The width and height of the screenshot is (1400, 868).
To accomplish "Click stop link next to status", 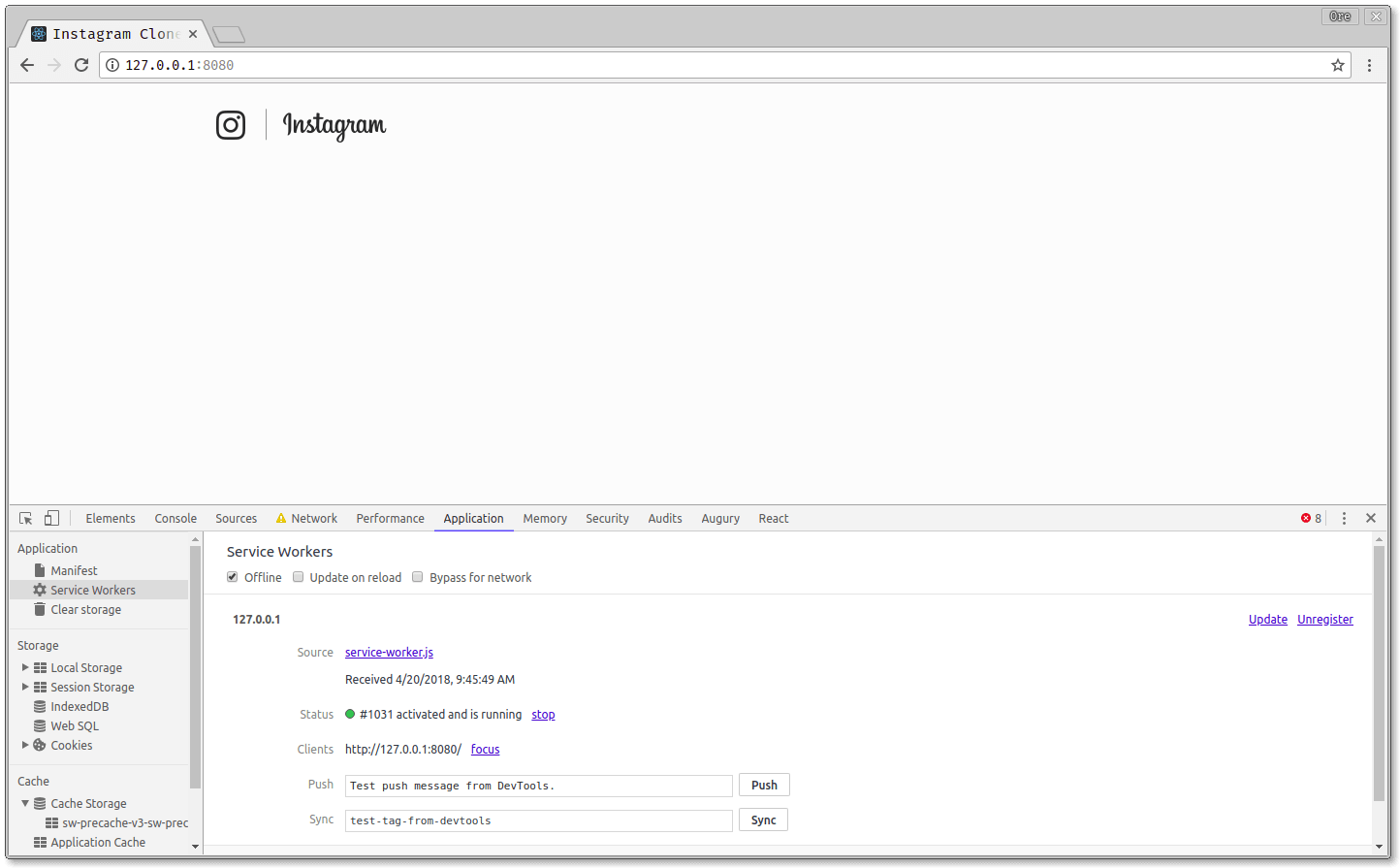I will (x=543, y=715).
